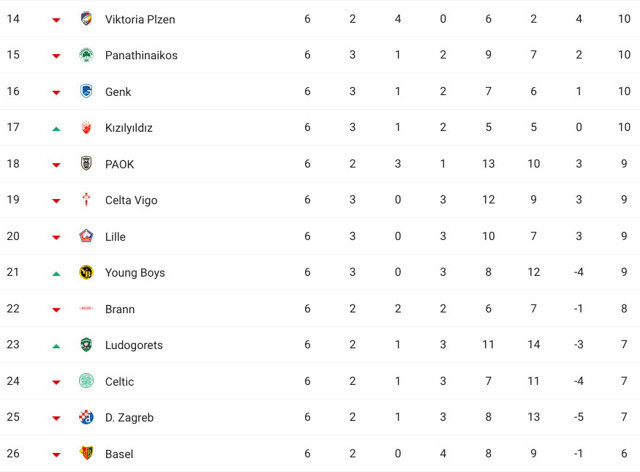Click the Young Boys club badge
This screenshot has height=472, width=640.
click(86, 272)
